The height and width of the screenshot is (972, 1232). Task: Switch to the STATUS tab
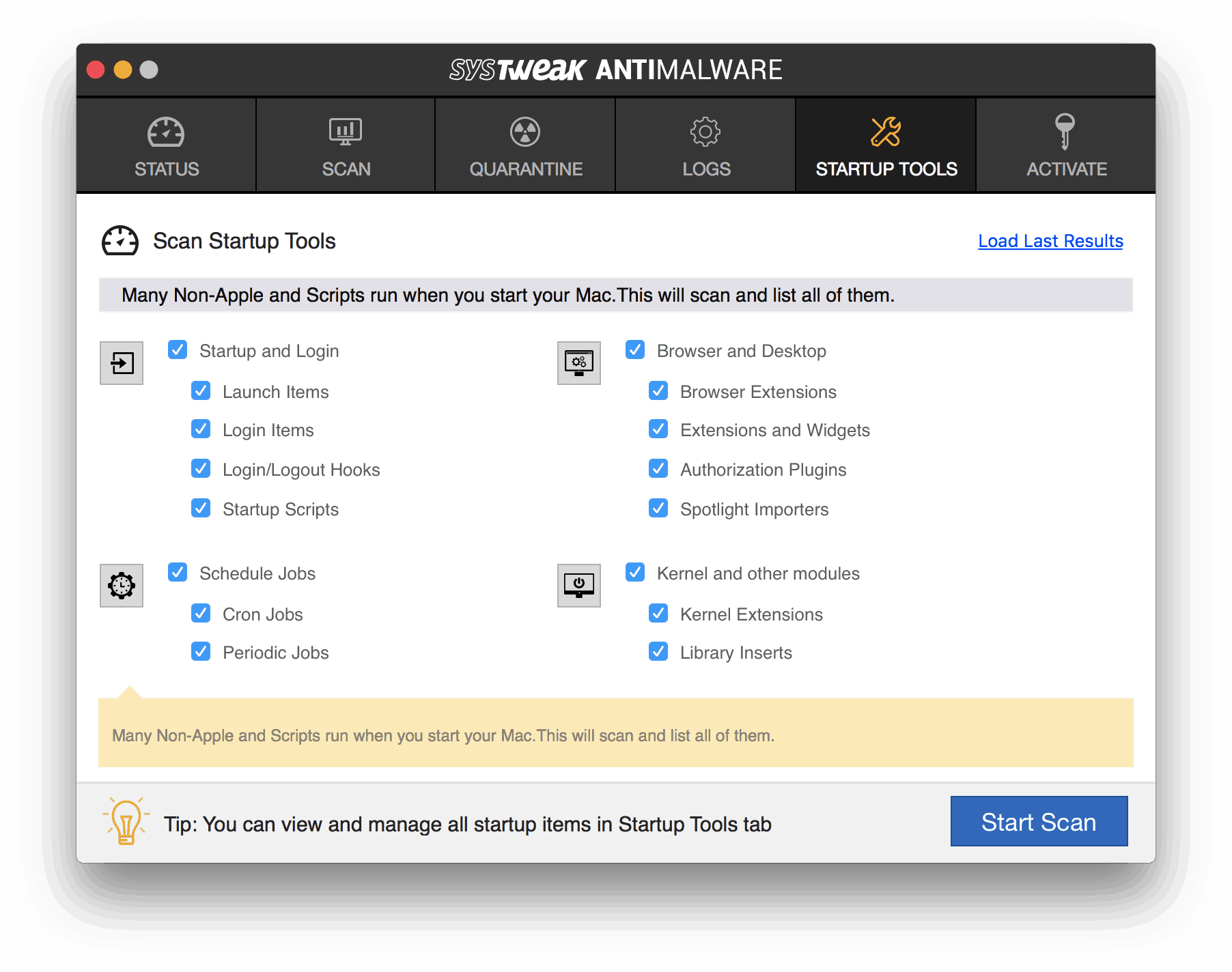(x=167, y=145)
